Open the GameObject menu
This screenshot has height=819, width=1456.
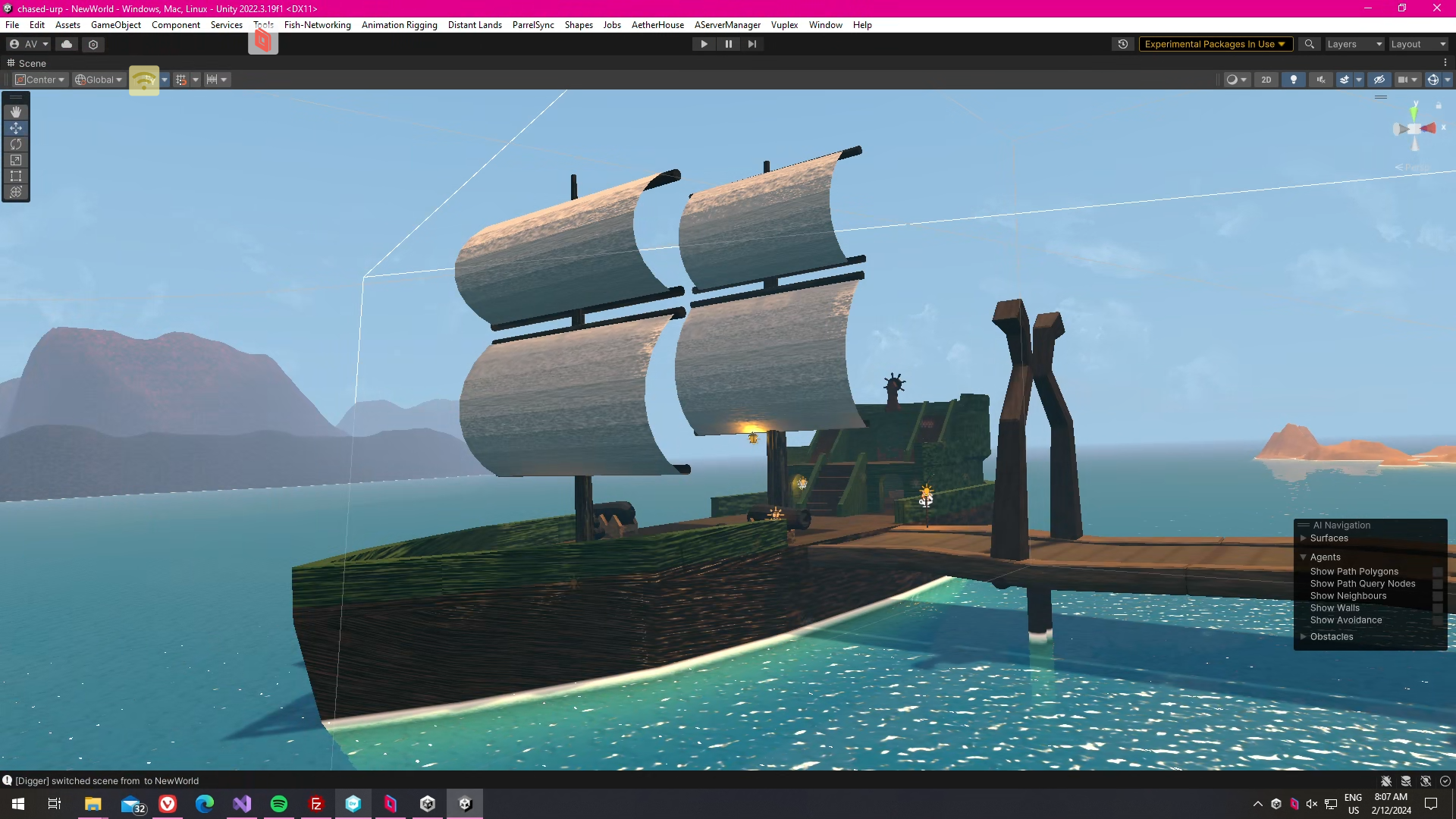(115, 25)
